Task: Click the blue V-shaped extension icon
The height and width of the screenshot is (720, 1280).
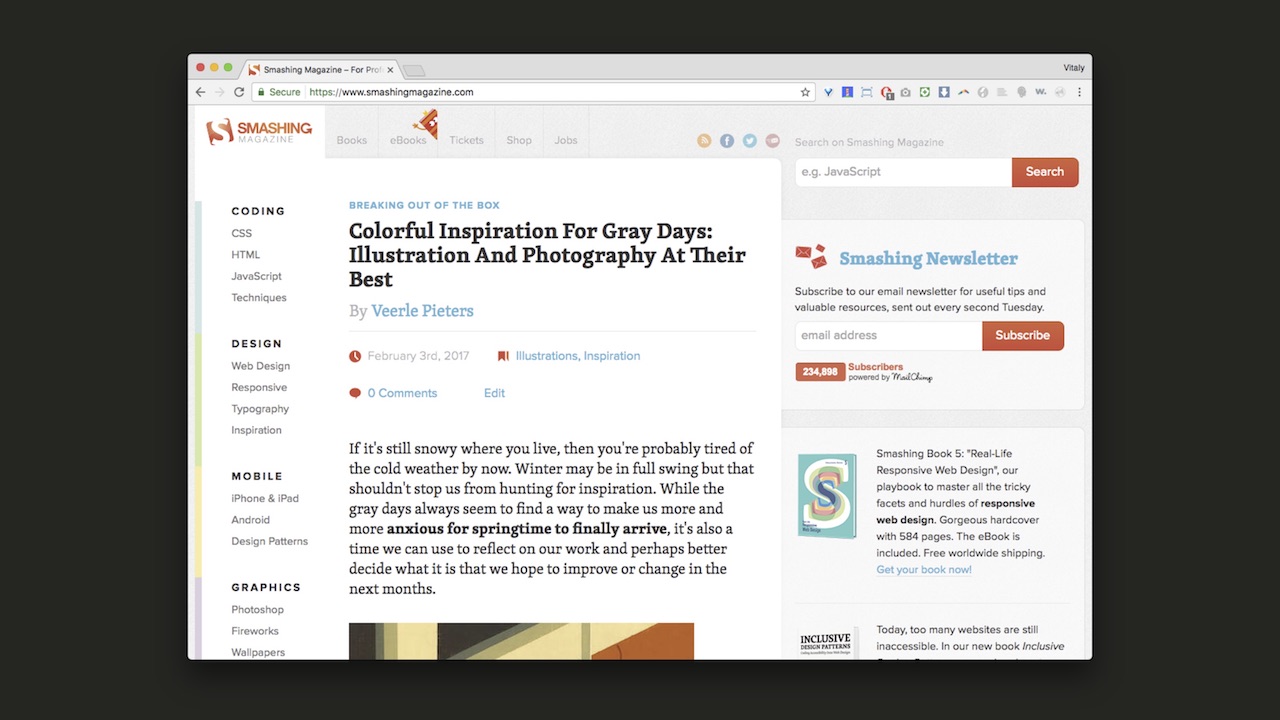Action: pos(828,92)
